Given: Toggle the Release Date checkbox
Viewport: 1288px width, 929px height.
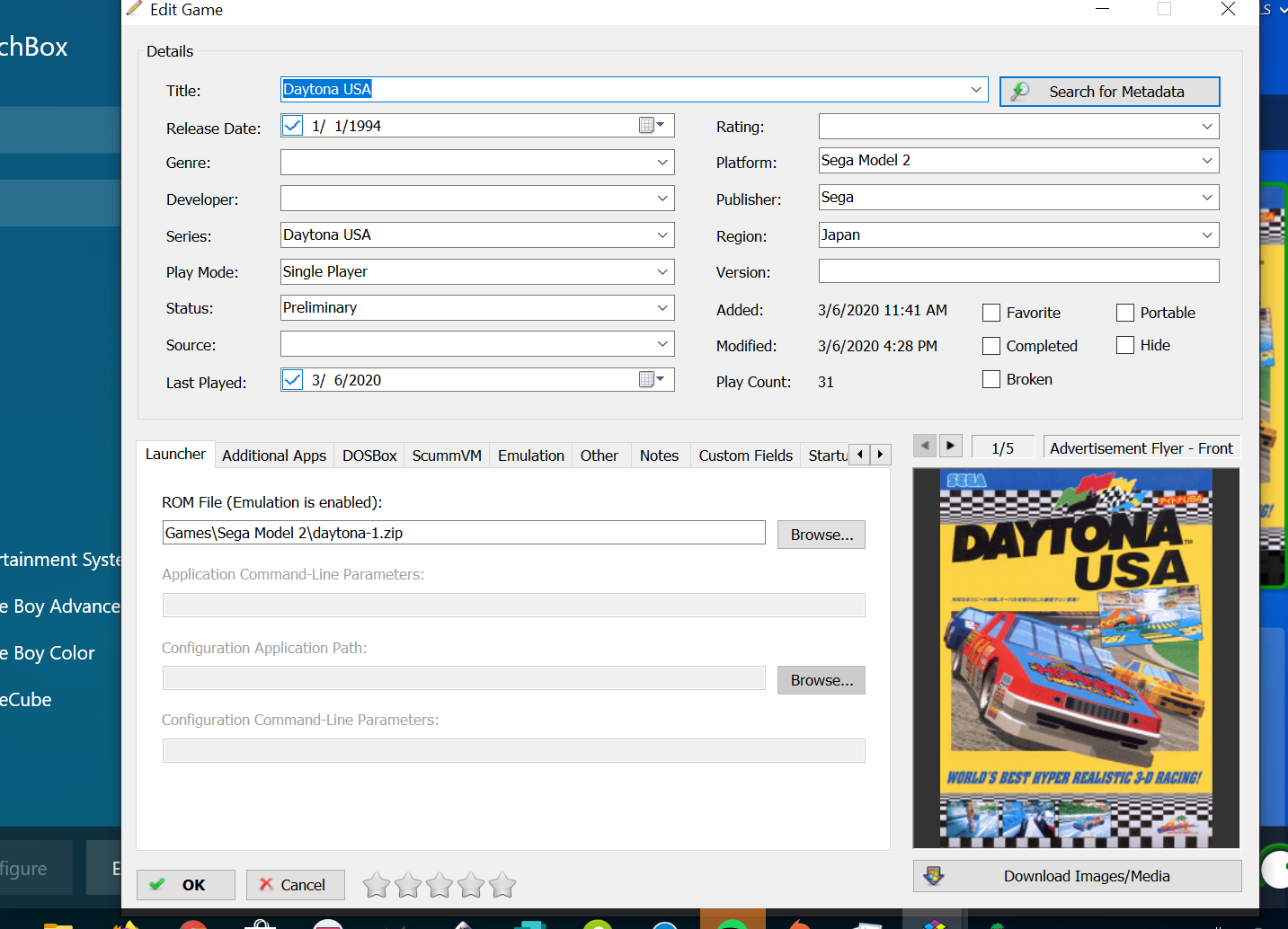Looking at the screenshot, I should 293,126.
